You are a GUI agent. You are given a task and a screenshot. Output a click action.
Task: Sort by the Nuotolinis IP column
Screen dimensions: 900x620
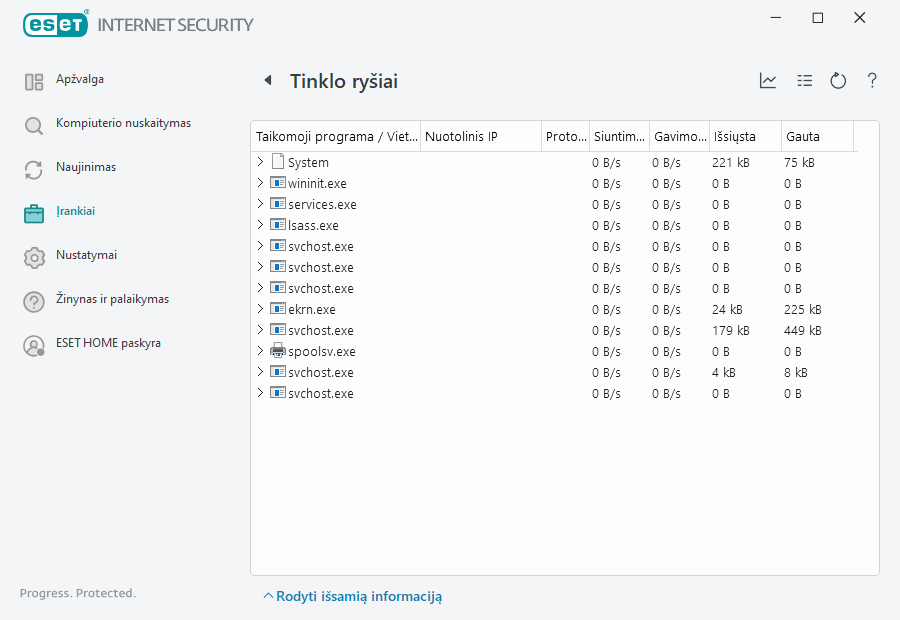point(480,136)
